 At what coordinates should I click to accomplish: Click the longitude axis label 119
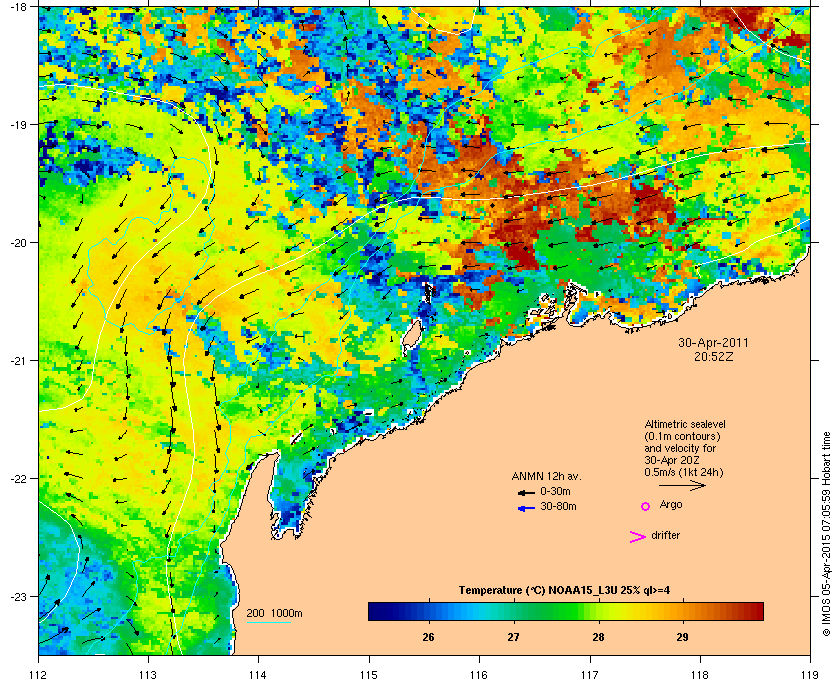[810, 674]
